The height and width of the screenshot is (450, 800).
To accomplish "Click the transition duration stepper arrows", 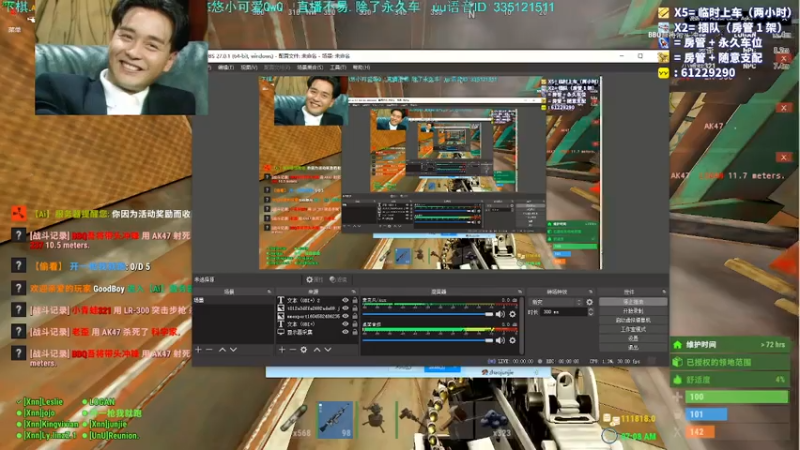I will click(x=590, y=312).
